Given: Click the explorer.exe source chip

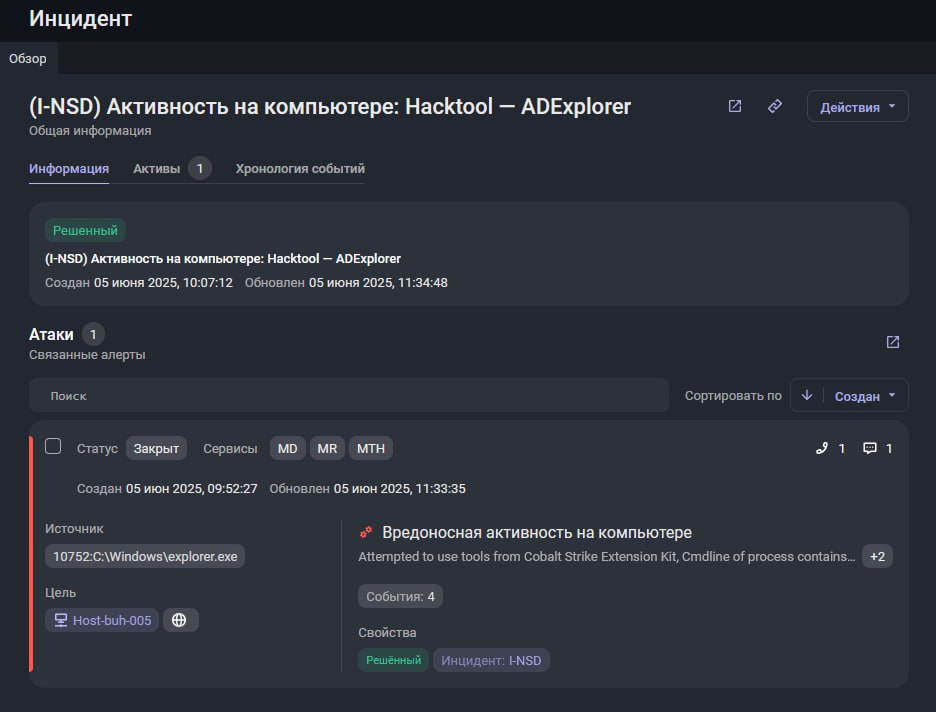Looking at the screenshot, I should pyautogui.click(x=145, y=556).
